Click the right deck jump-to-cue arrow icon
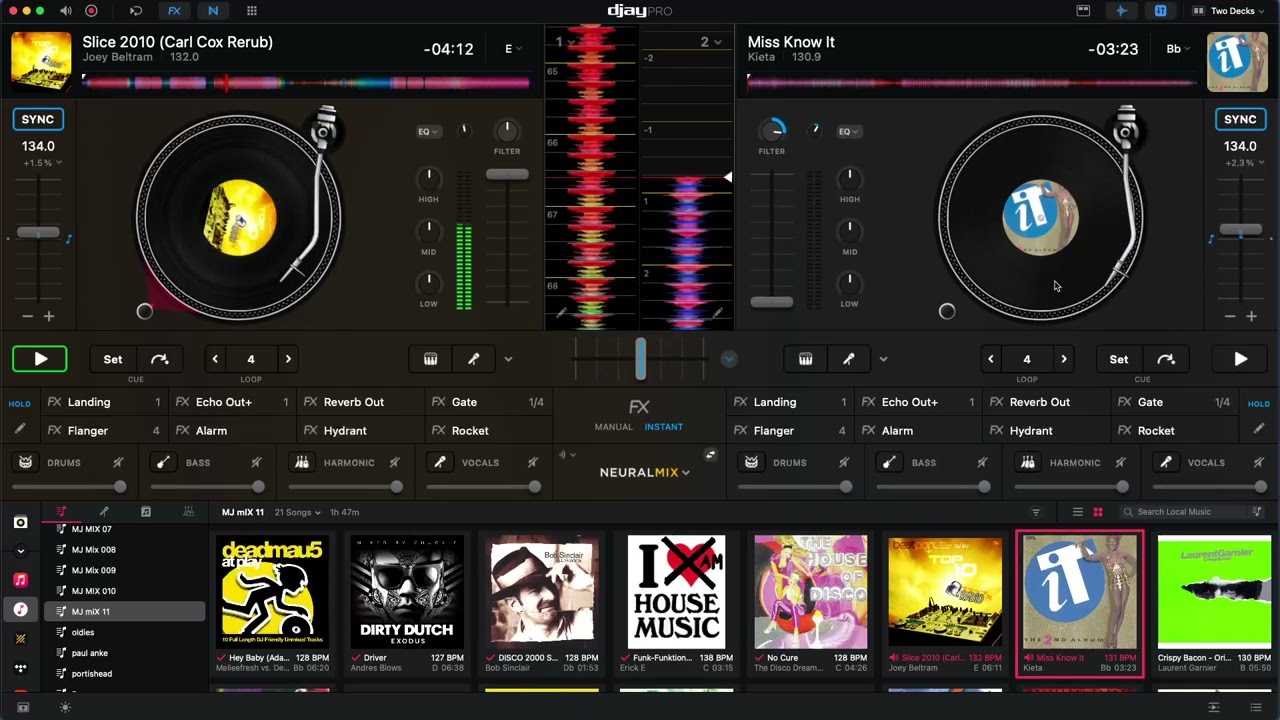This screenshot has width=1280, height=720. pos(1166,359)
